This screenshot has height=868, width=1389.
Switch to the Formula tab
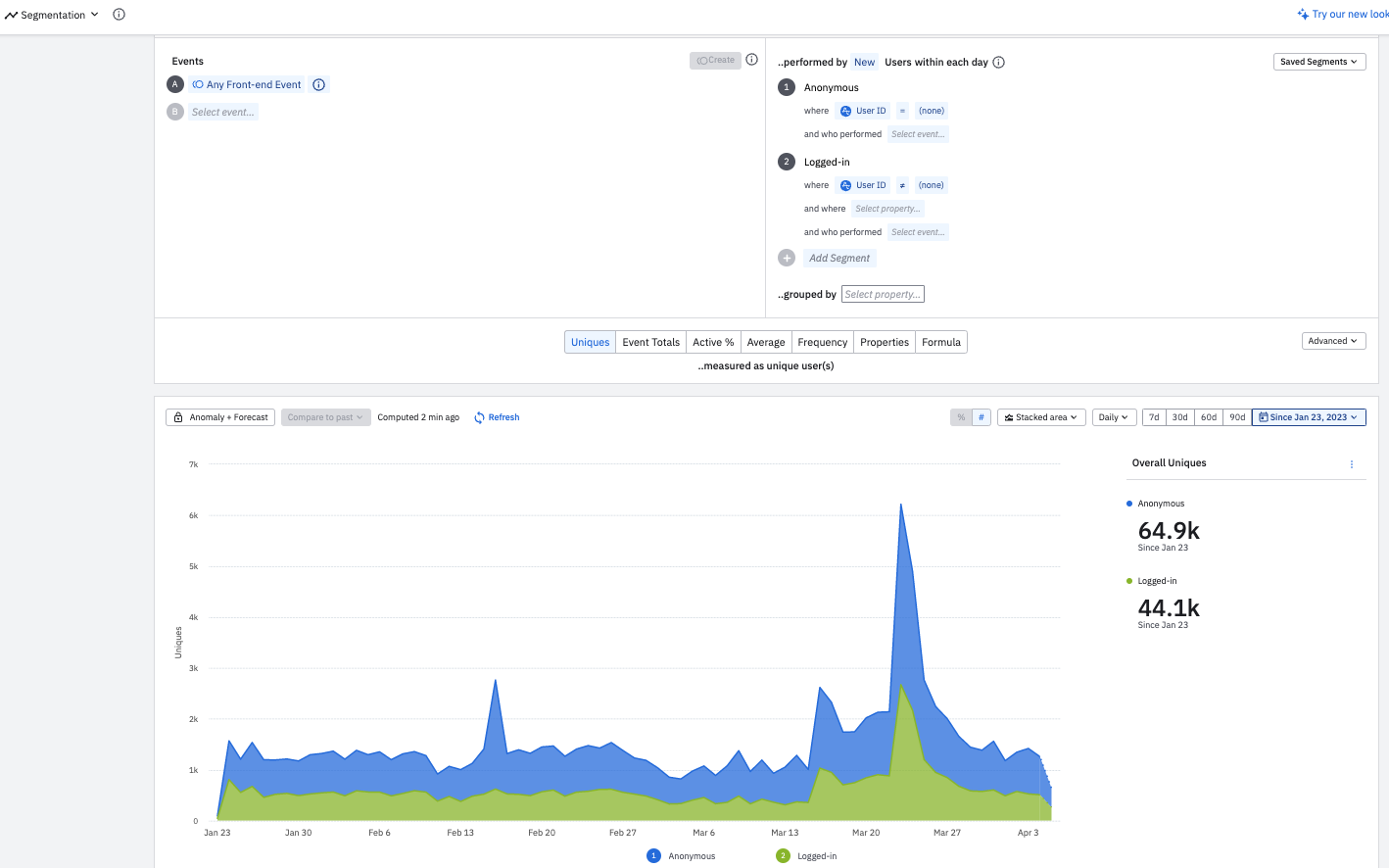pos(941,342)
